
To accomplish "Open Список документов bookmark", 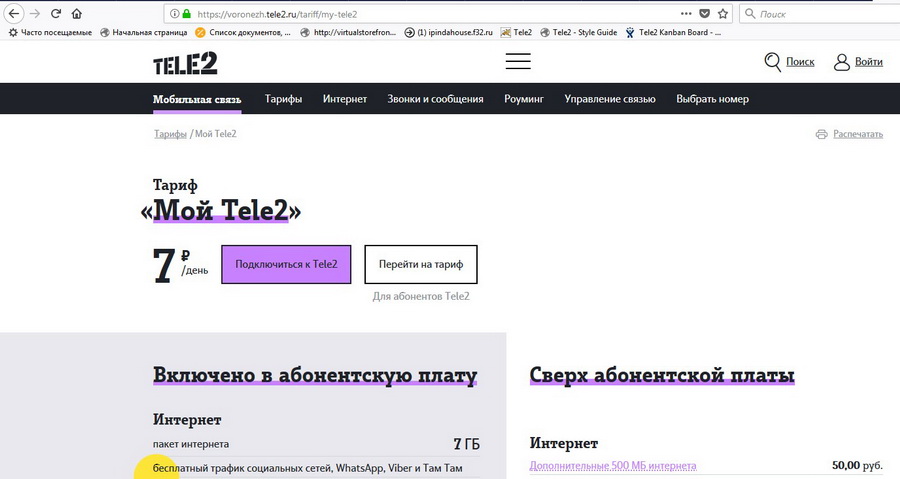I will coord(243,33).
